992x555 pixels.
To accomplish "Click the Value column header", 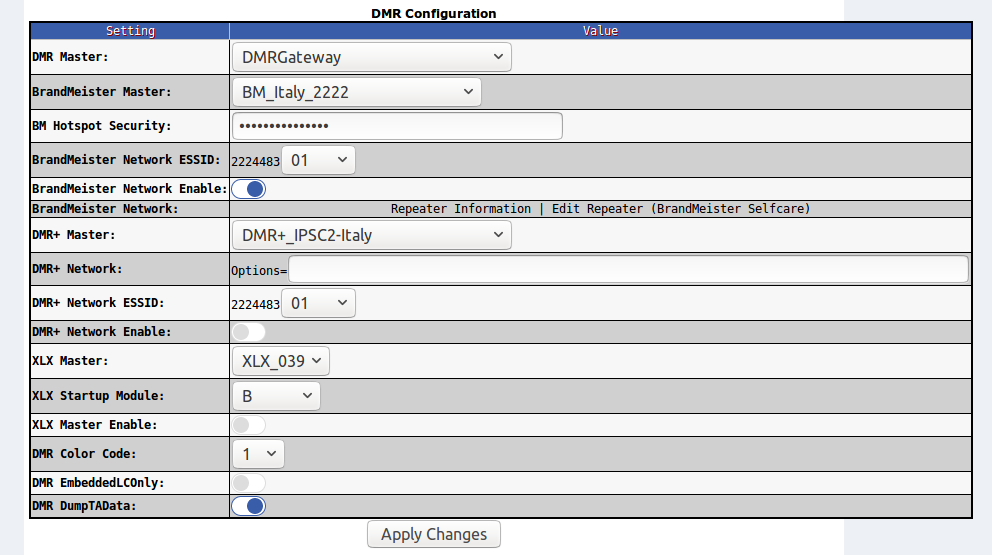I will coord(600,31).
